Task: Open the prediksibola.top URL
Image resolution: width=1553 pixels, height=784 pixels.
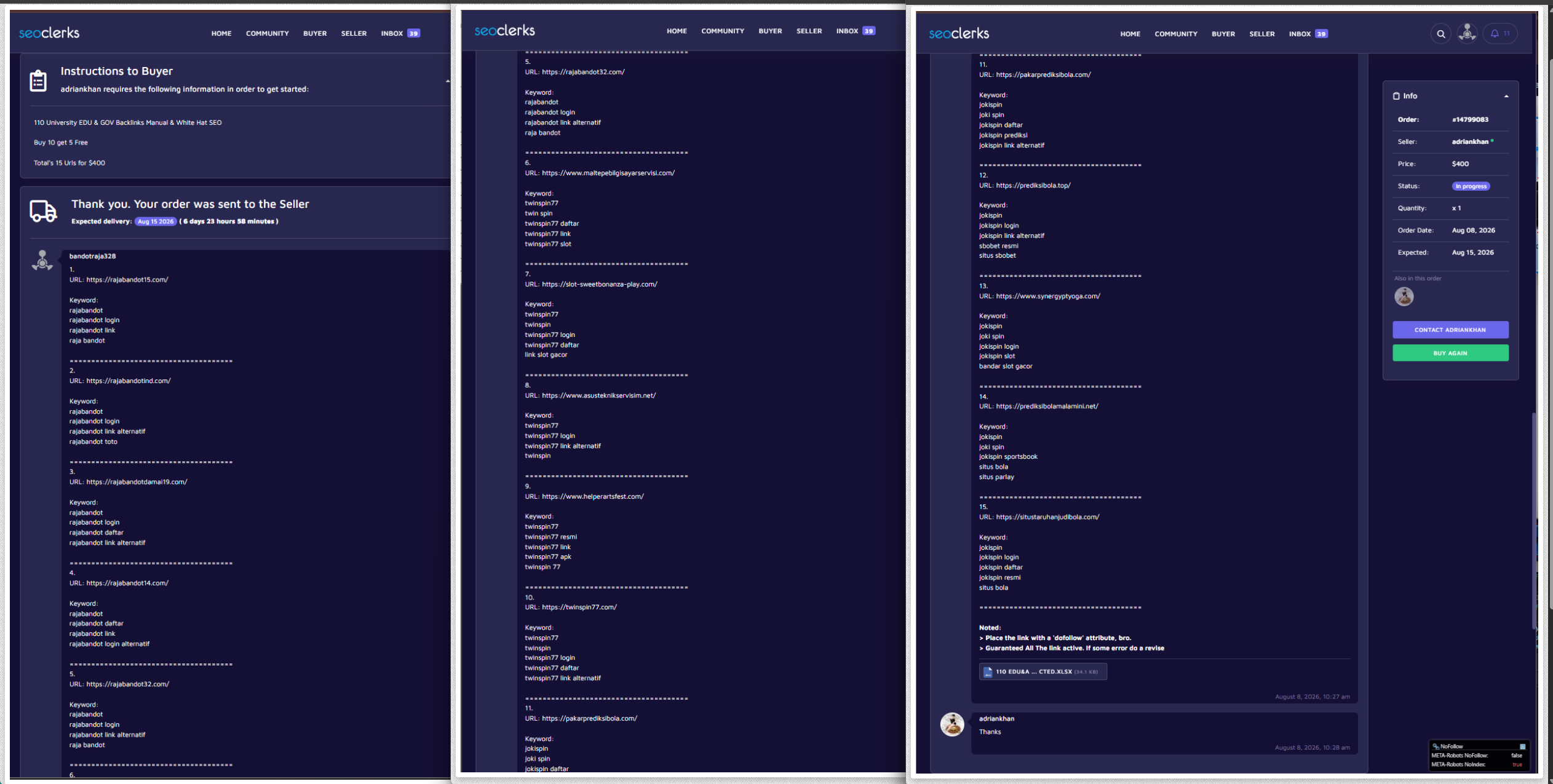Action: point(1033,186)
